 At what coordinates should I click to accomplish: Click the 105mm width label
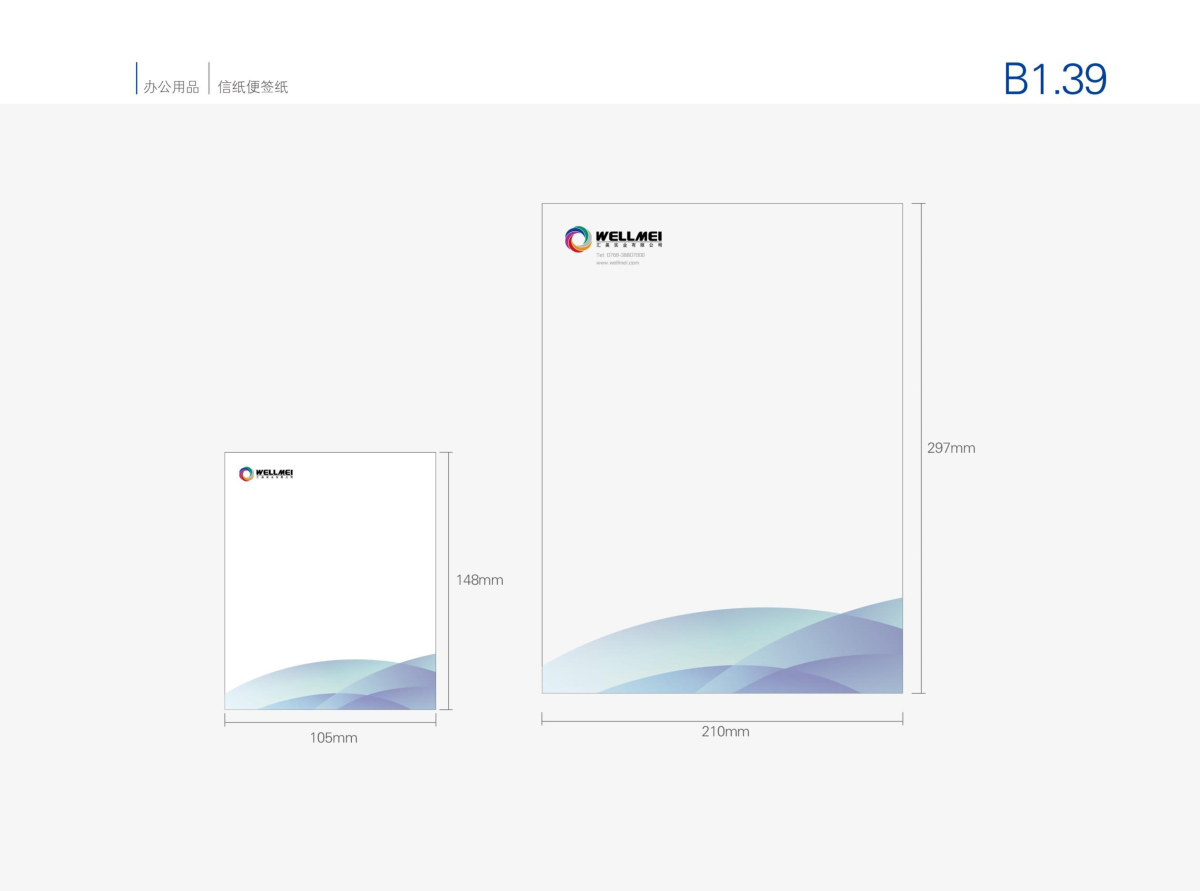coord(333,738)
